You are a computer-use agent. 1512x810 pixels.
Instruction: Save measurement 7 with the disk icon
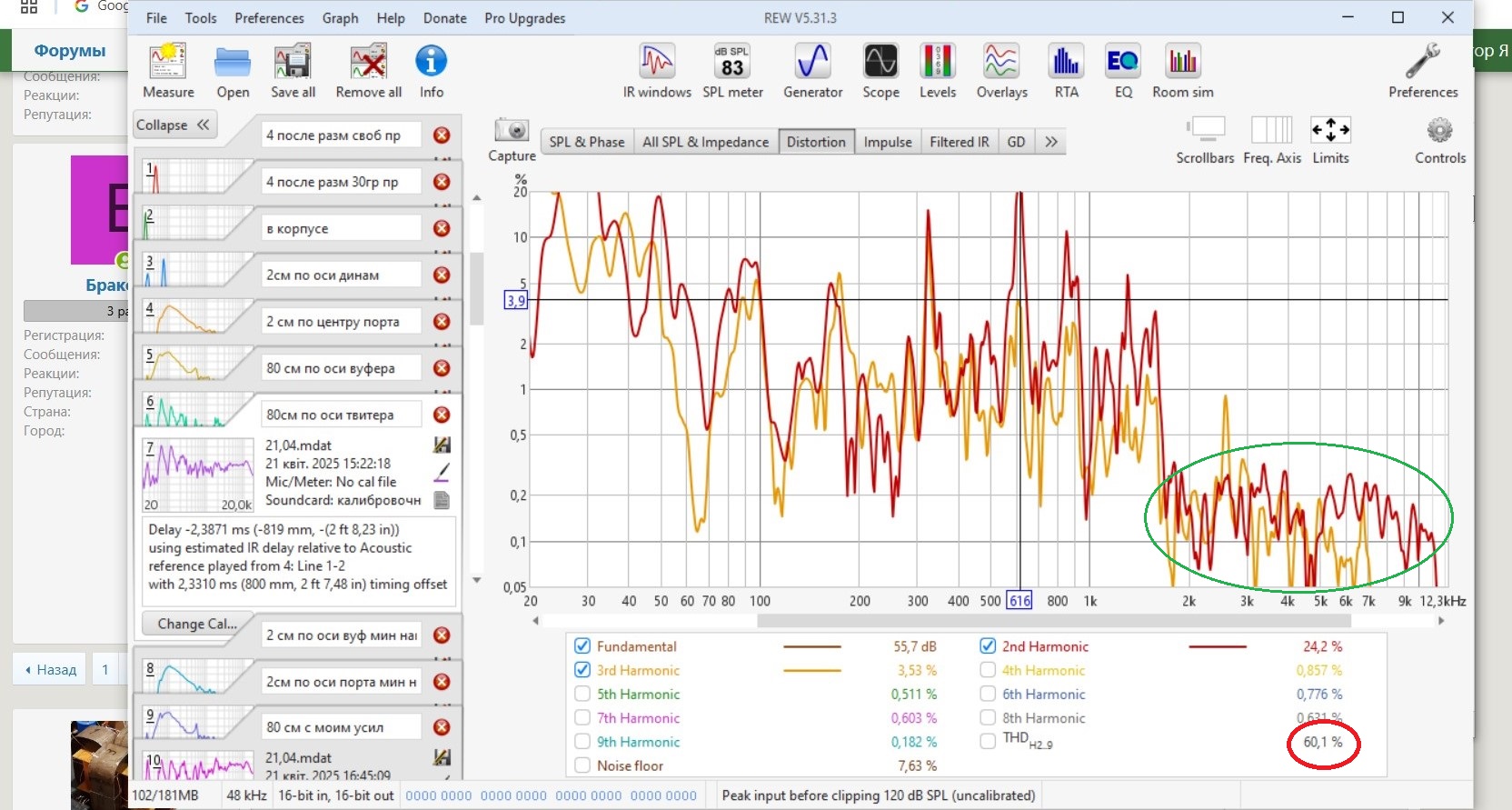[x=442, y=445]
